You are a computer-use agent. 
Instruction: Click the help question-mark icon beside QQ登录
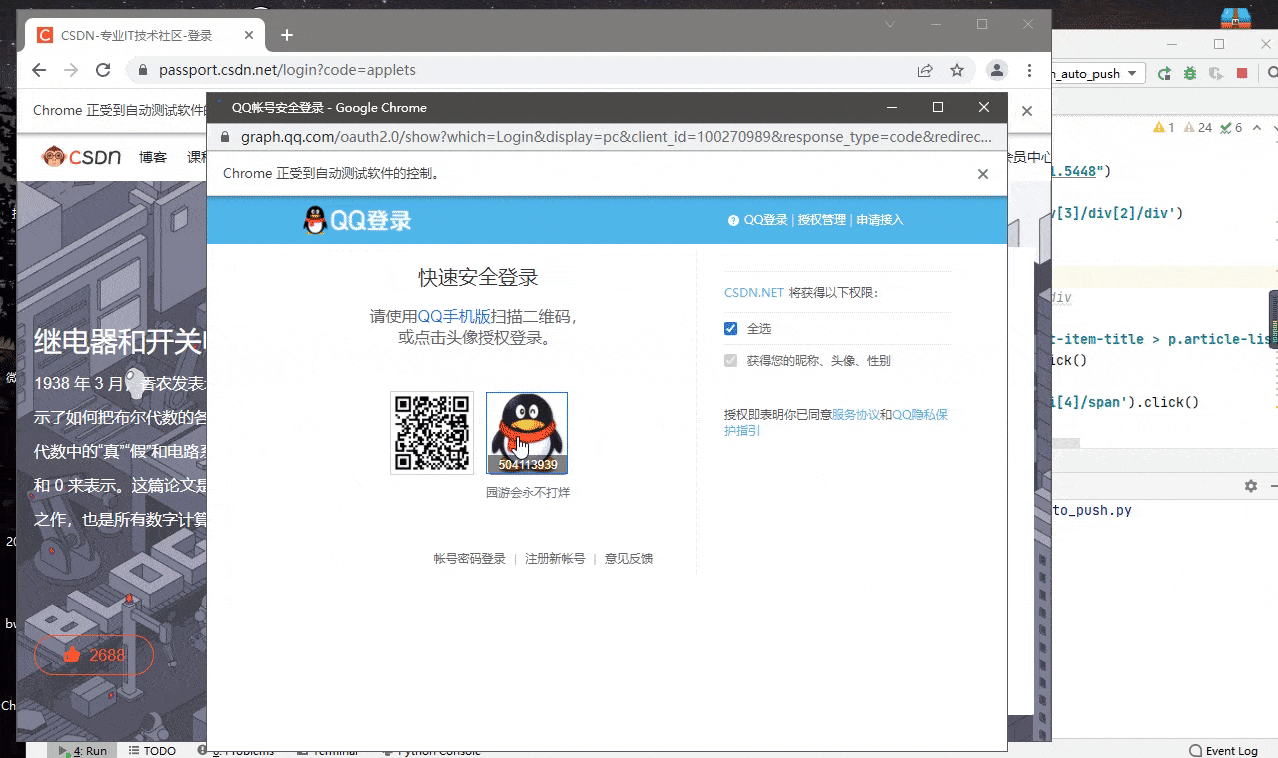pos(733,220)
